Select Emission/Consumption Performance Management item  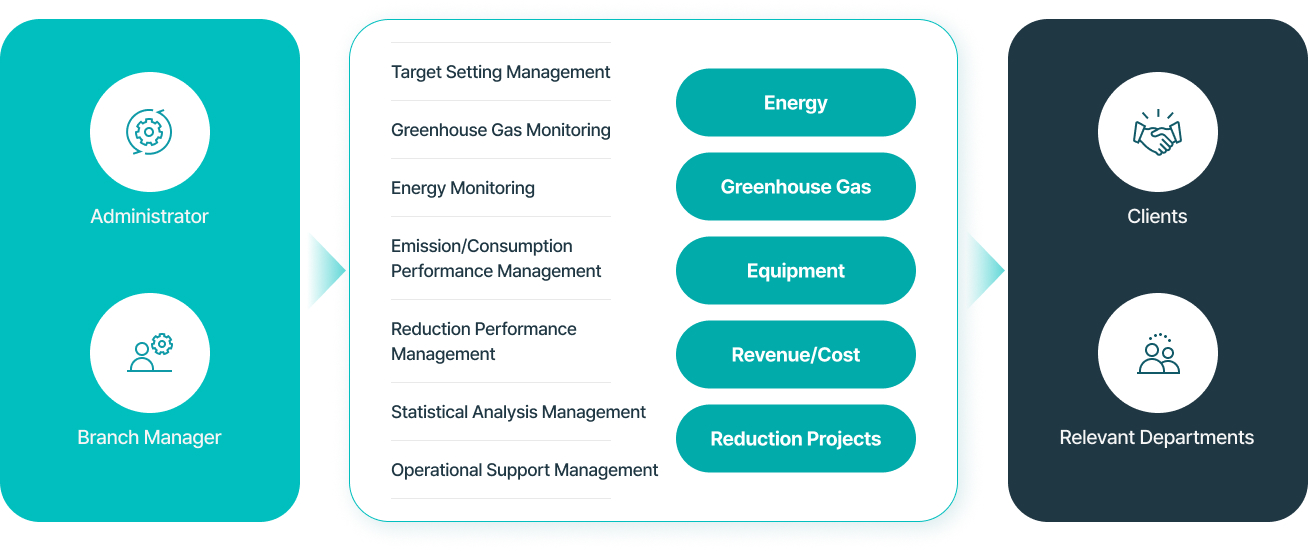tap(496, 258)
